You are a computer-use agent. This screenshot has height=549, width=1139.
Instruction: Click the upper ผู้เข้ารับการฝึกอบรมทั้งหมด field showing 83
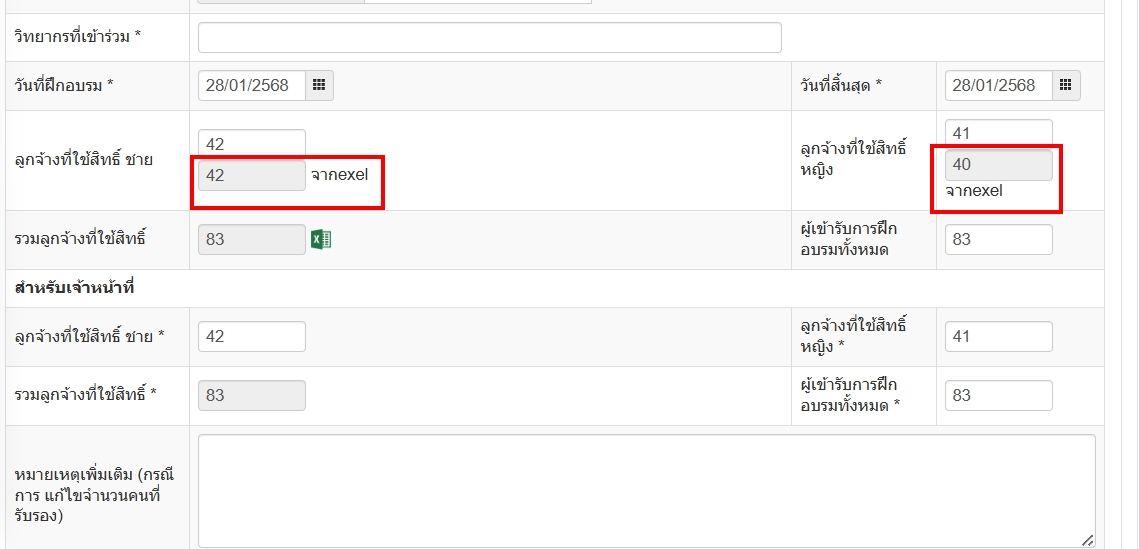999,240
